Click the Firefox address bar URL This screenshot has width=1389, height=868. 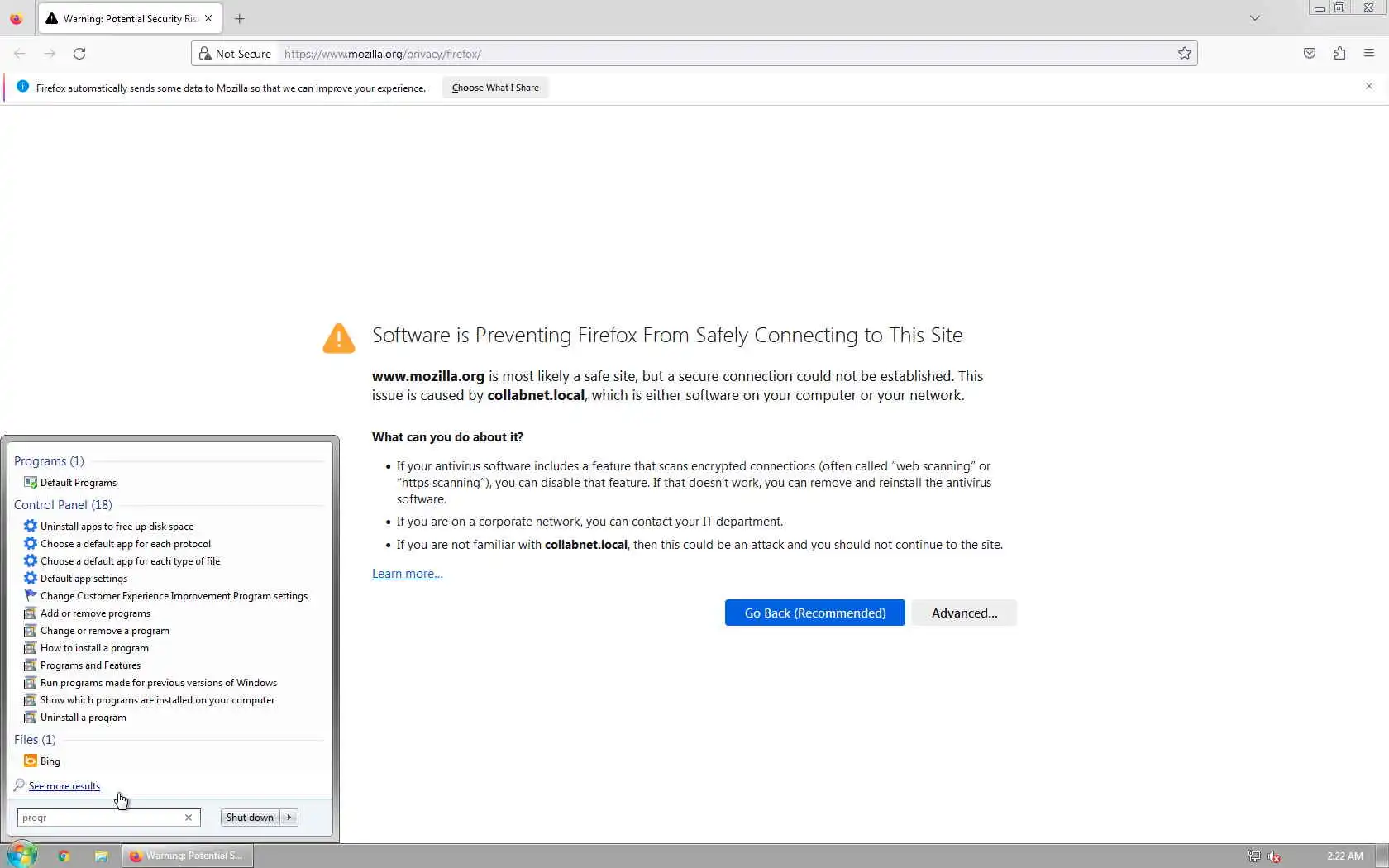point(383,54)
